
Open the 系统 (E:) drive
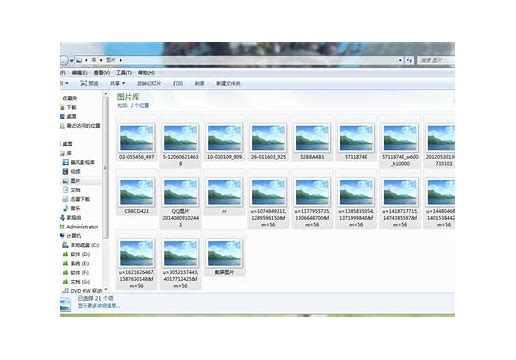(76, 263)
